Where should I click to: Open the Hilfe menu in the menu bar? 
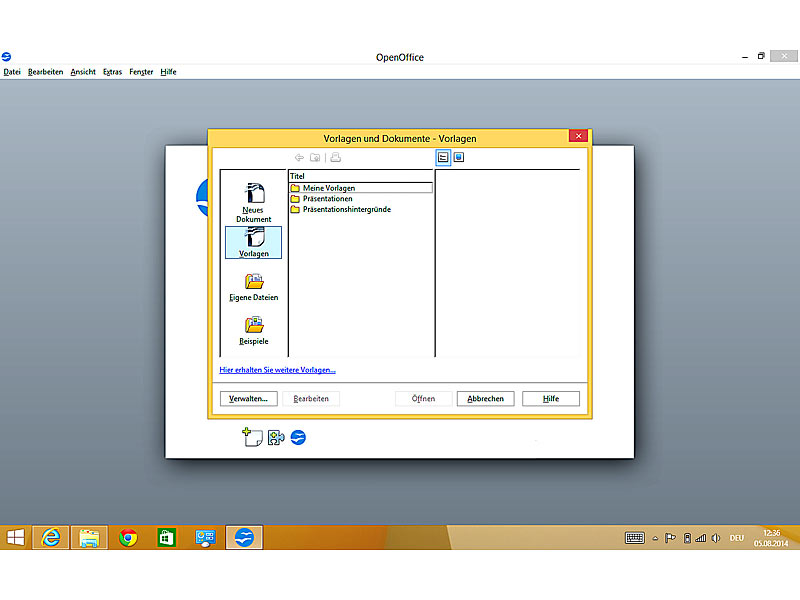(x=168, y=72)
